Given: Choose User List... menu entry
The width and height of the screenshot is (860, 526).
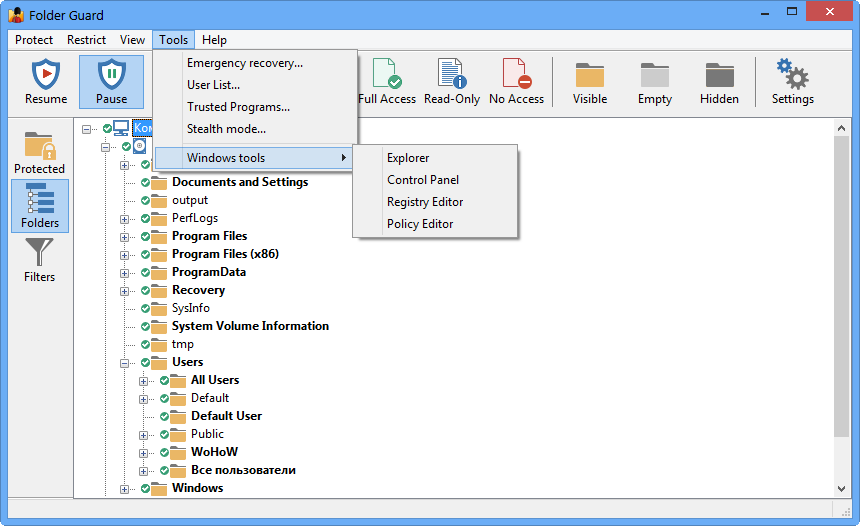Looking at the screenshot, I should pyautogui.click(x=256, y=85).
